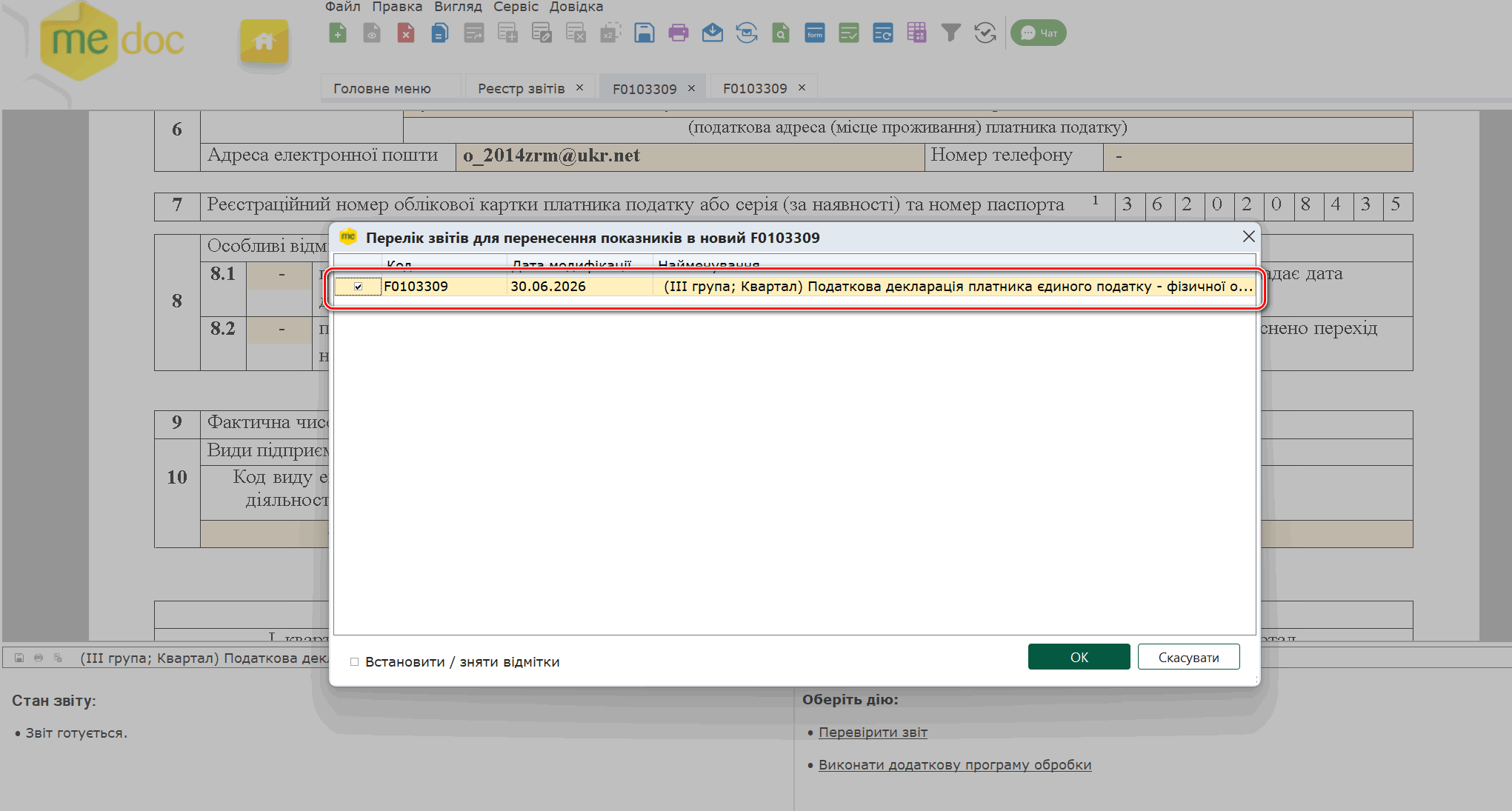1512x811 pixels.
Task: Click the o_2014zrm@ukr.net email field
Action: point(690,156)
